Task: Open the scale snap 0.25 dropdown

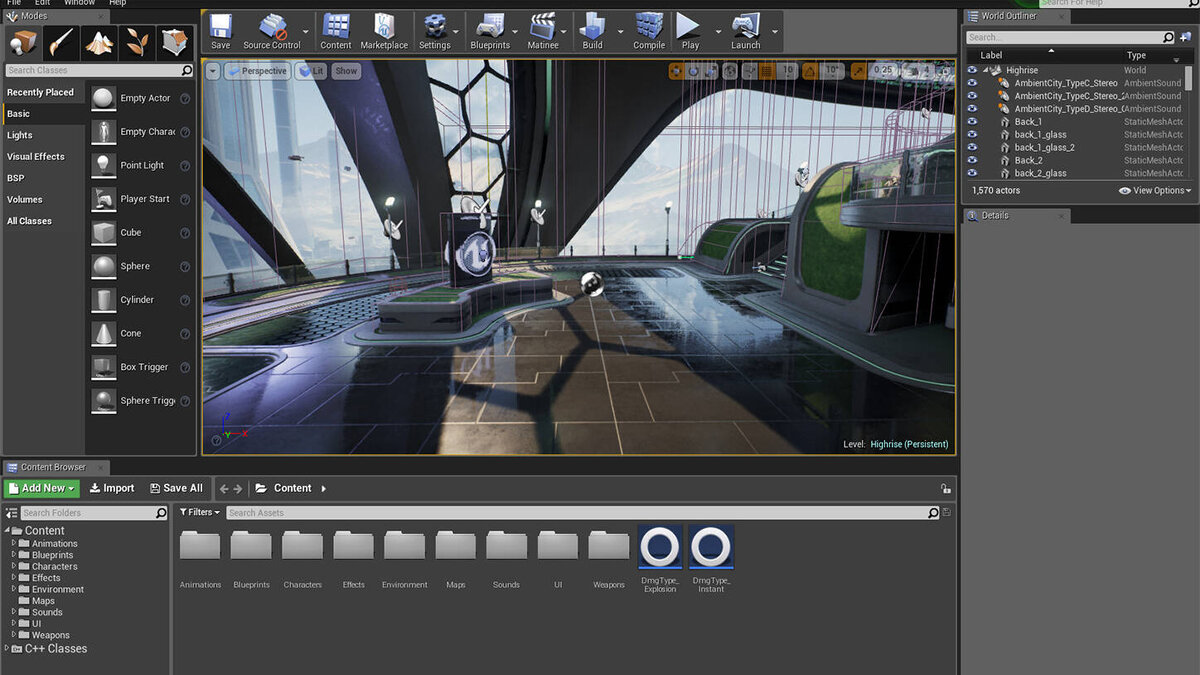Action: click(884, 71)
